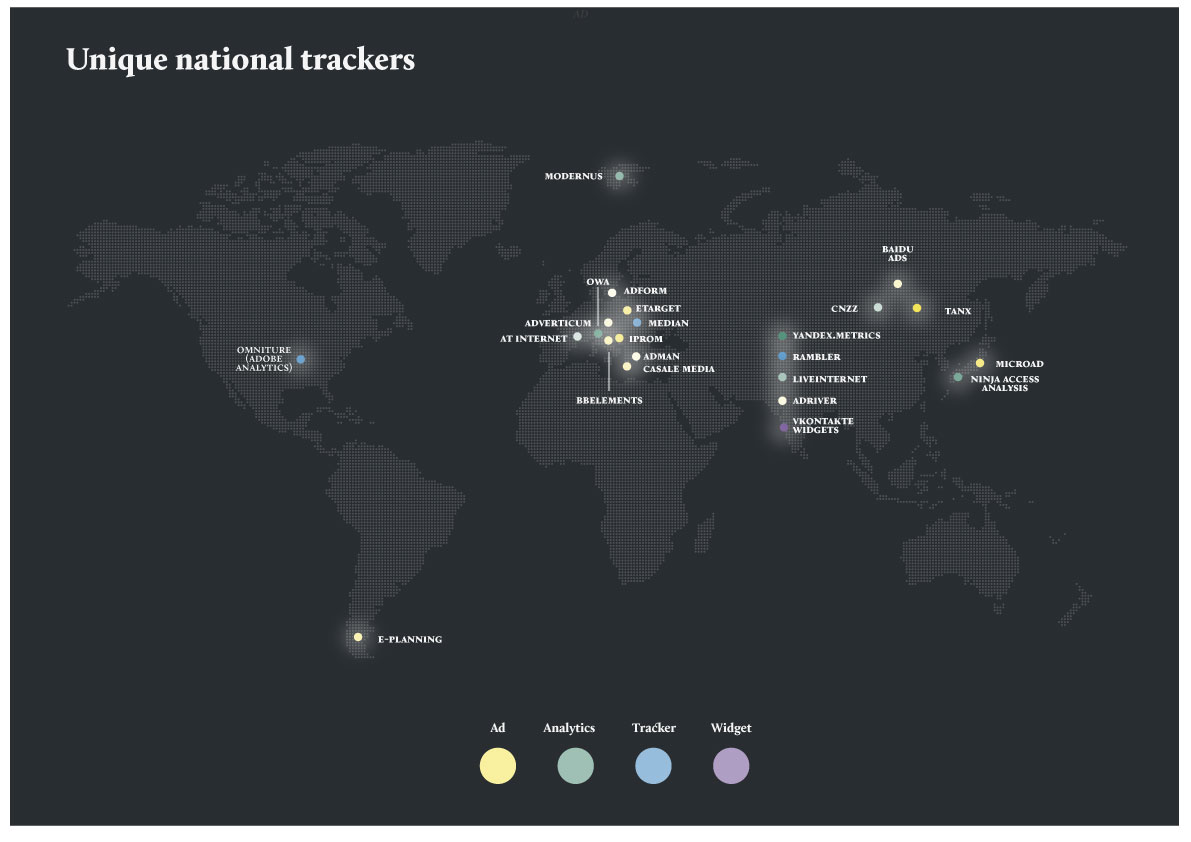Click the YANDEX.METRICS label
The height and width of the screenshot is (842, 1191).
click(x=836, y=336)
